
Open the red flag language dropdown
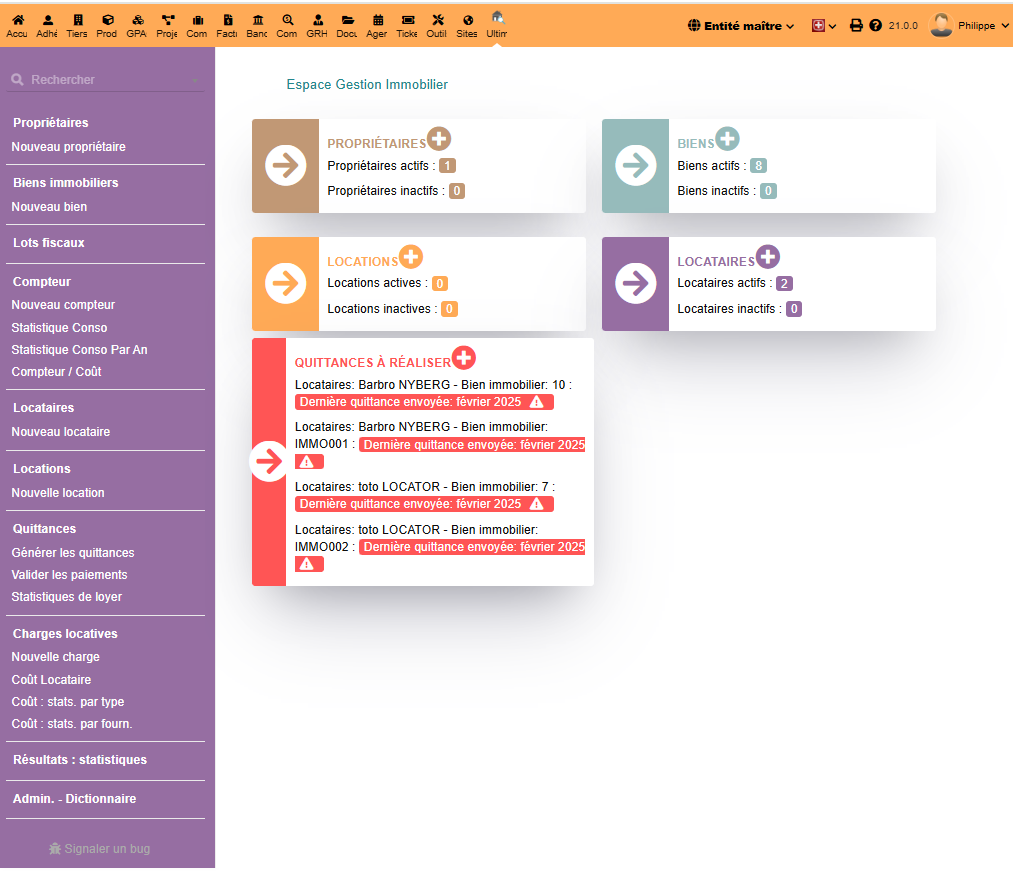(x=824, y=26)
